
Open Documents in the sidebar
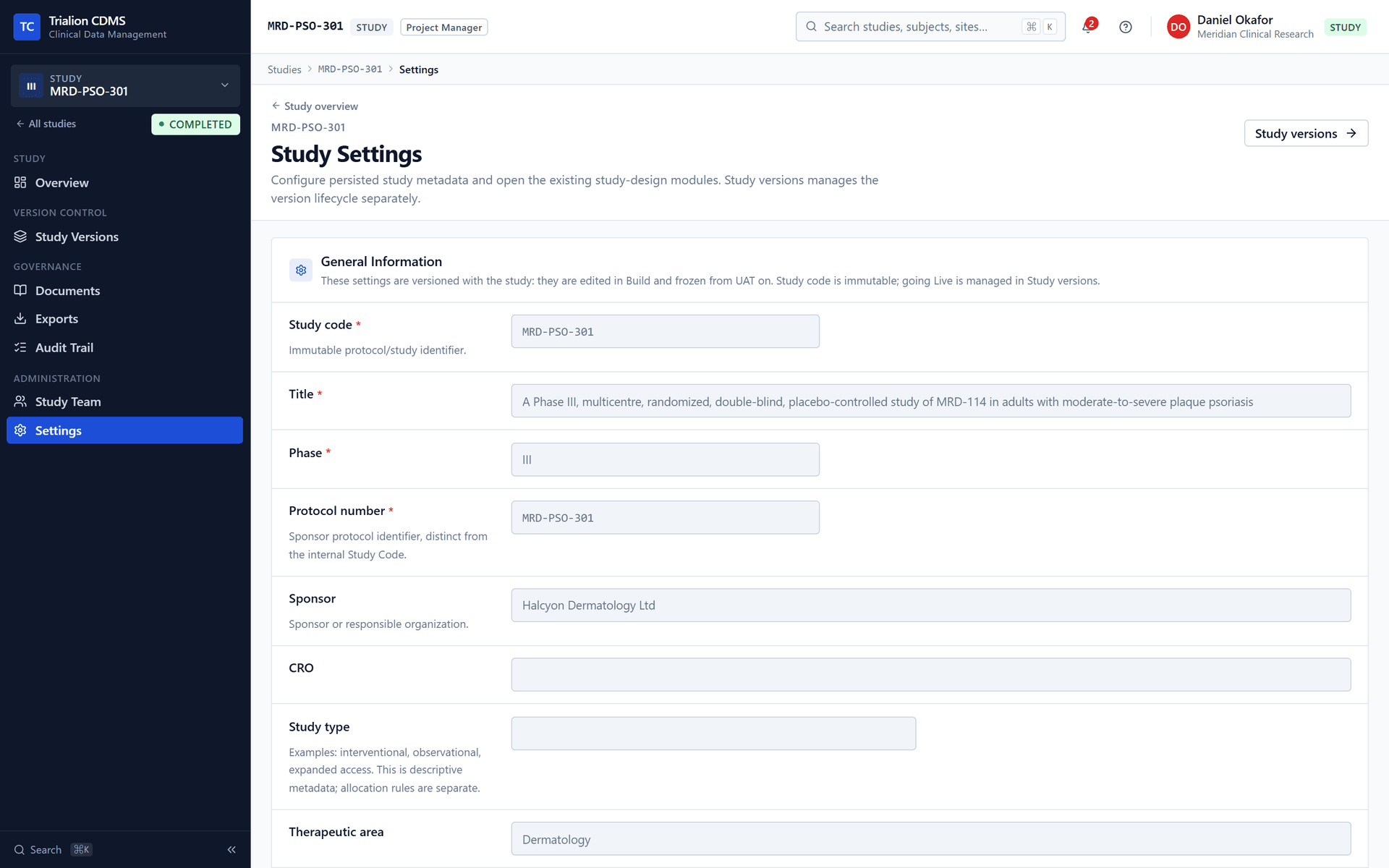[124, 291]
